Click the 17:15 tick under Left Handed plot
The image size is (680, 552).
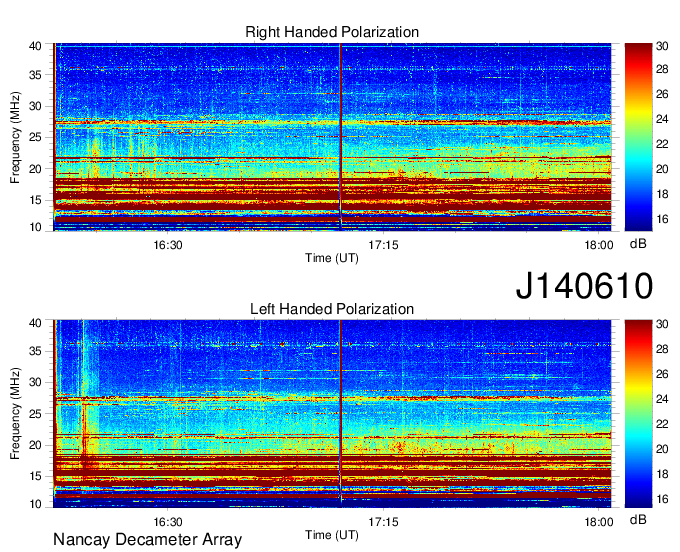click(383, 522)
